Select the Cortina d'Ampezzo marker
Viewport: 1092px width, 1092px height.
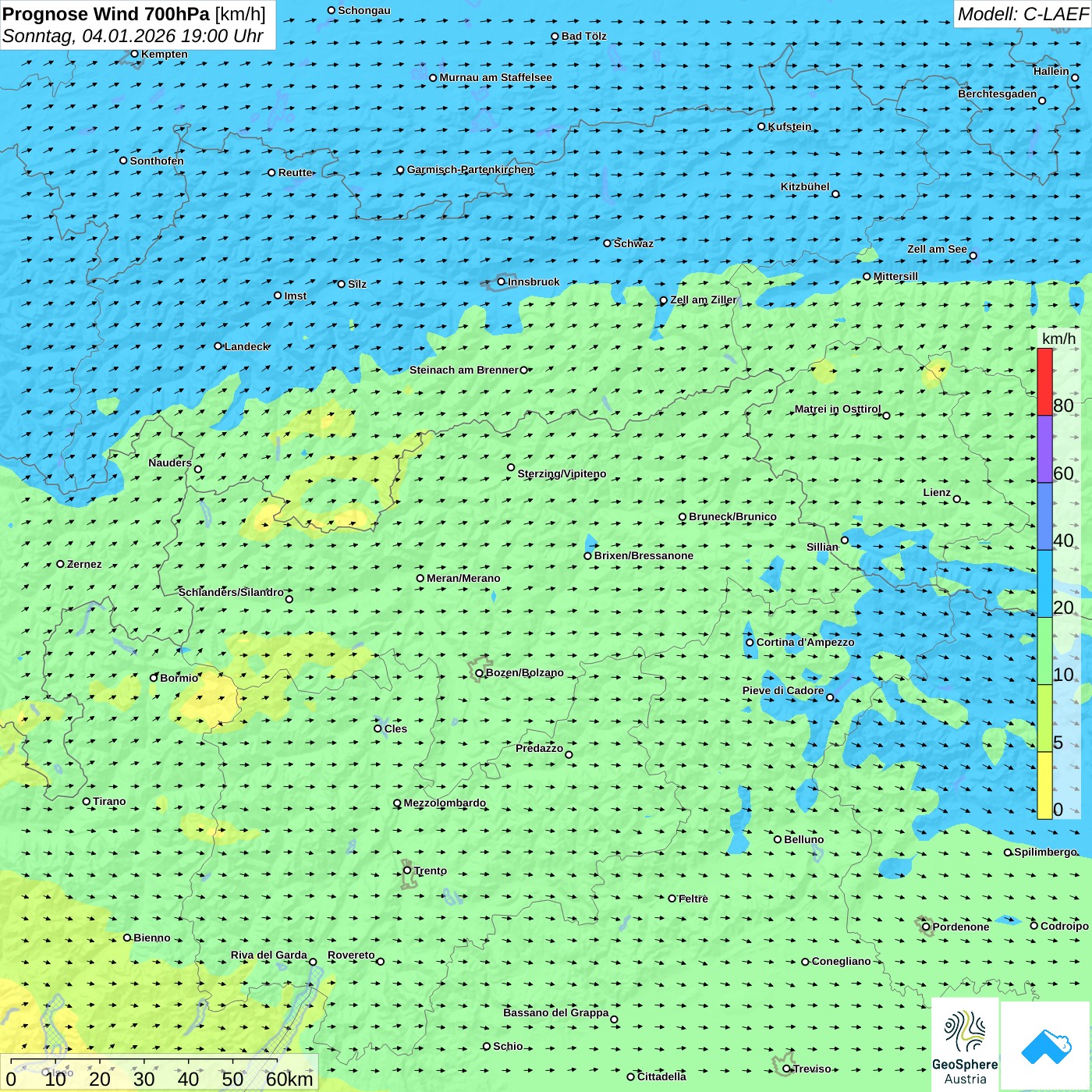(x=750, y=643)
